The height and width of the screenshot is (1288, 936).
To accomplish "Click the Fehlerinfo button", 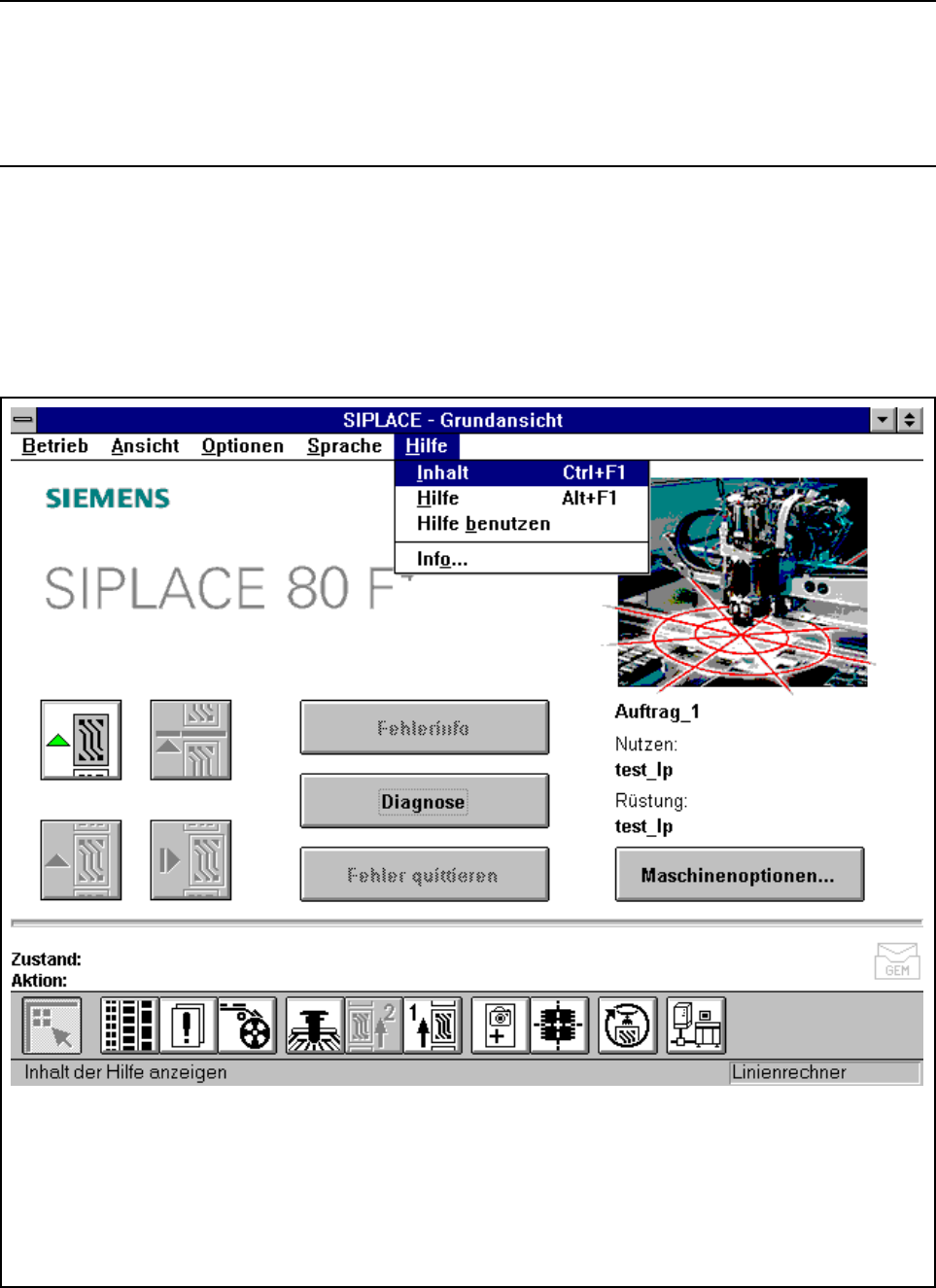I will [x=424, y=727].
